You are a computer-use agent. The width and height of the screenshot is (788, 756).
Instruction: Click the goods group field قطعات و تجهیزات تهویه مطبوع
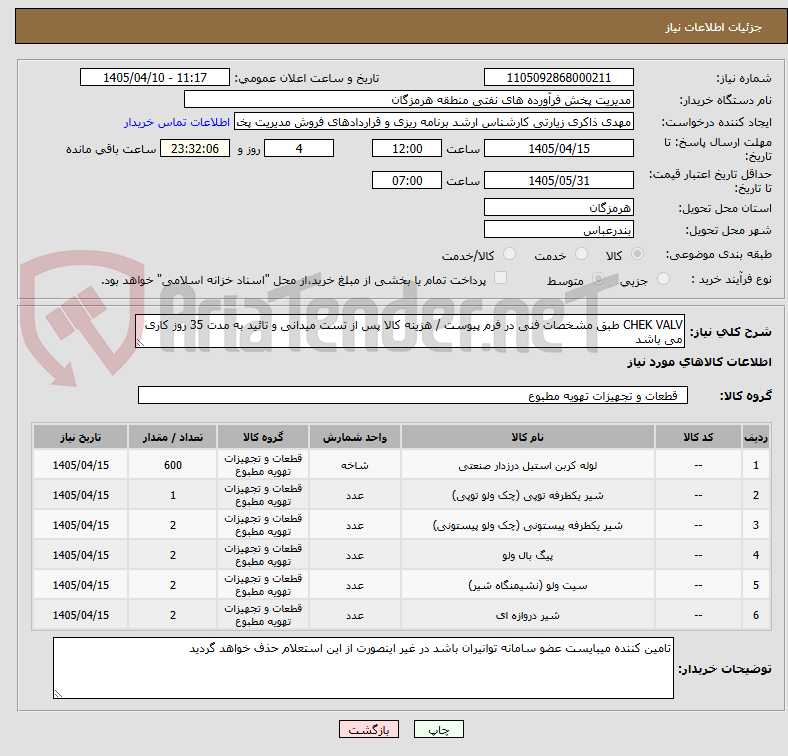click(x=413, y=395)
